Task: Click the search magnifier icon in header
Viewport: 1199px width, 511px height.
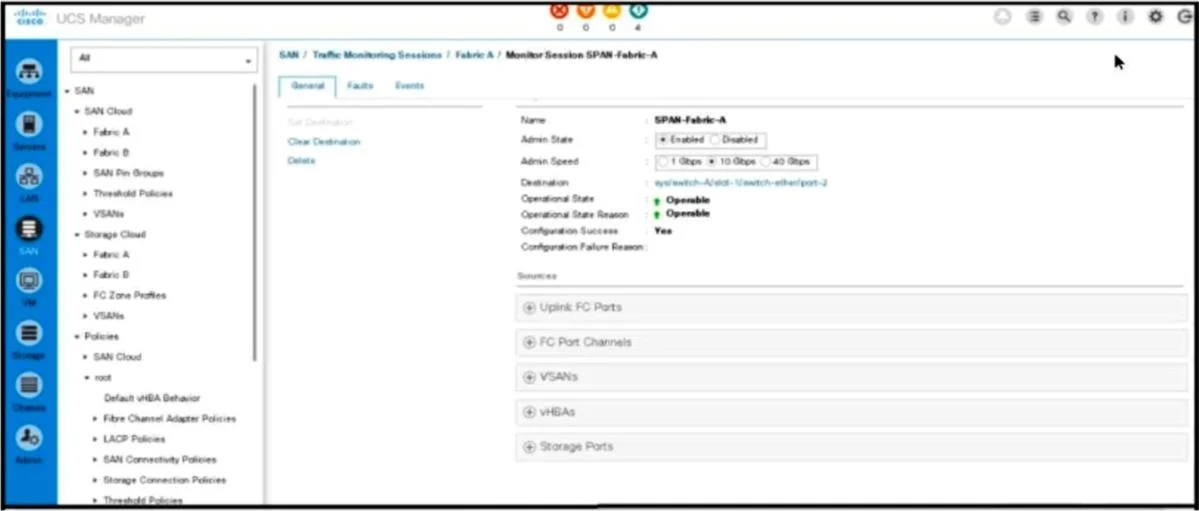Action: pyautogui.click(x=1064, y=18)
